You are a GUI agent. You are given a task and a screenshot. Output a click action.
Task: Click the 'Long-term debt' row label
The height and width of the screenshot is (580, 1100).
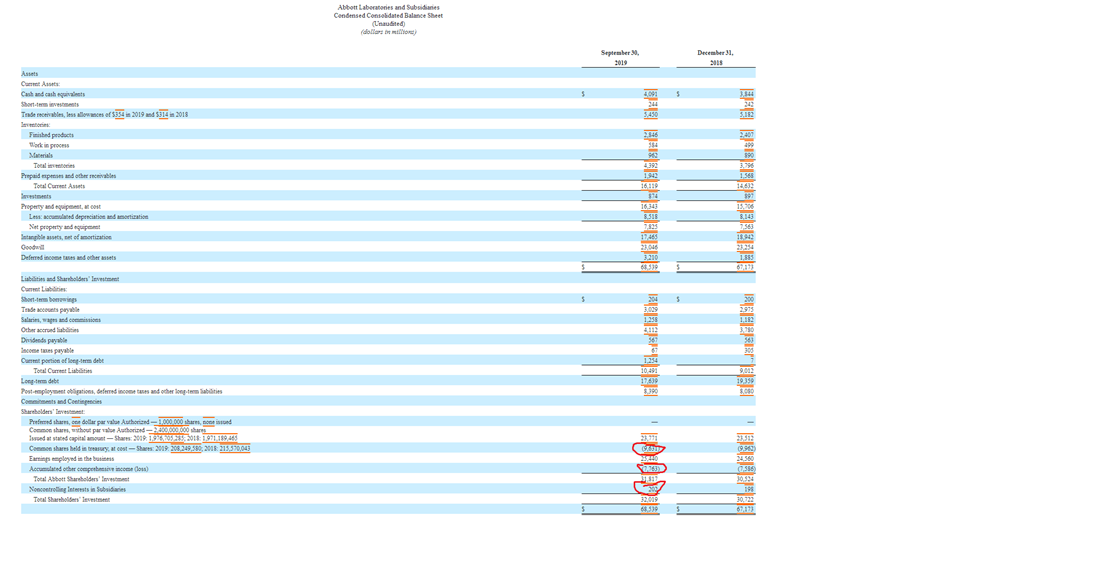[x=41, y=381]
